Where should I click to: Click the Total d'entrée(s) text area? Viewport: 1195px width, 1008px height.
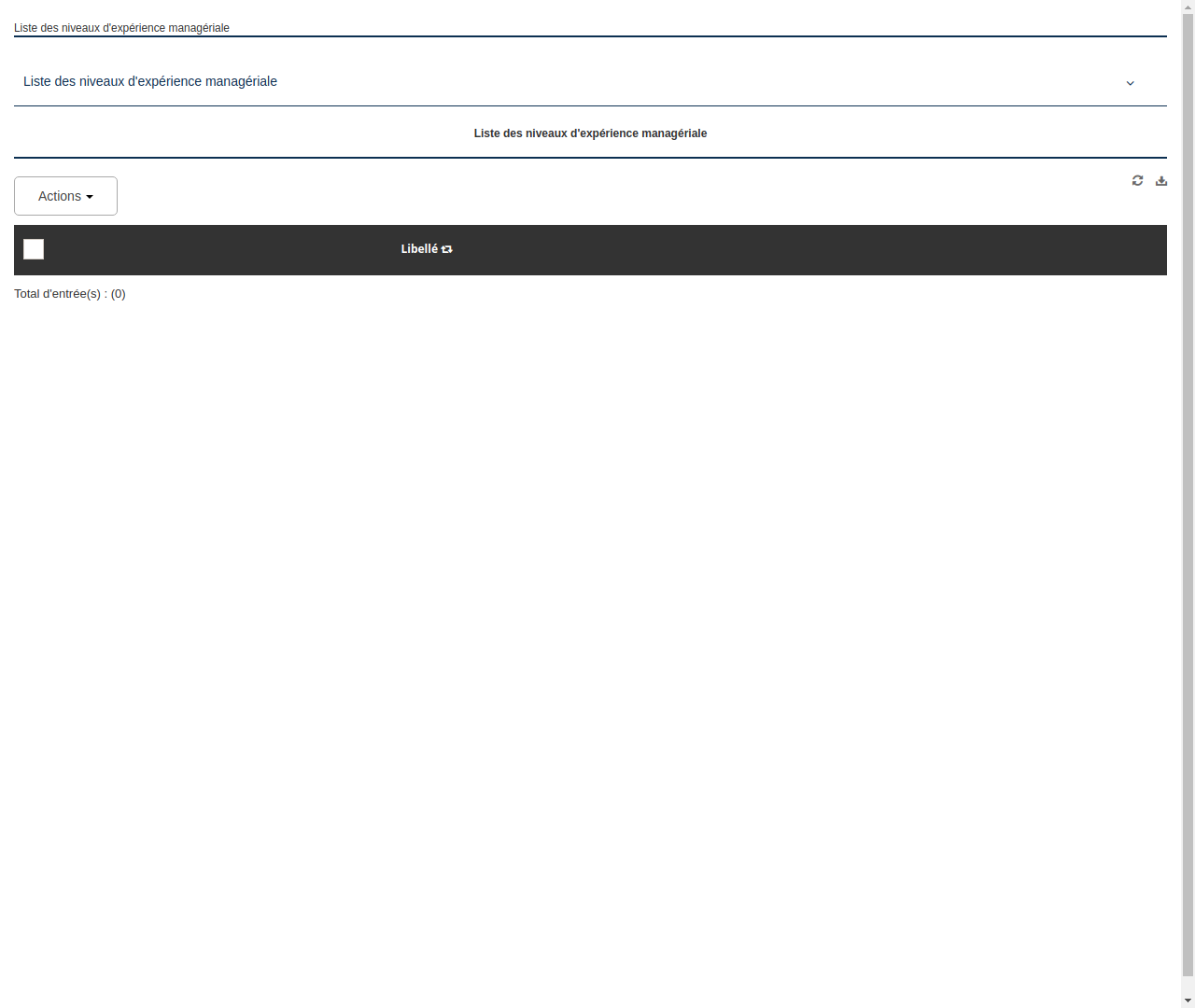70,293
